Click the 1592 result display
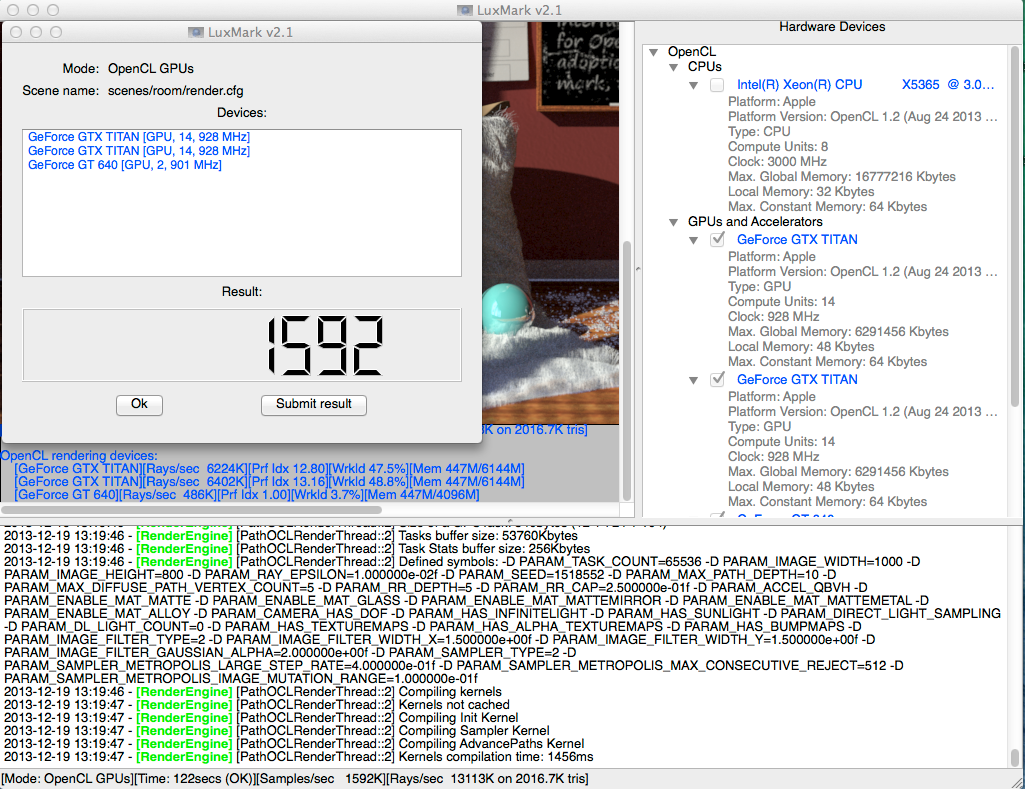 (242, 345)
